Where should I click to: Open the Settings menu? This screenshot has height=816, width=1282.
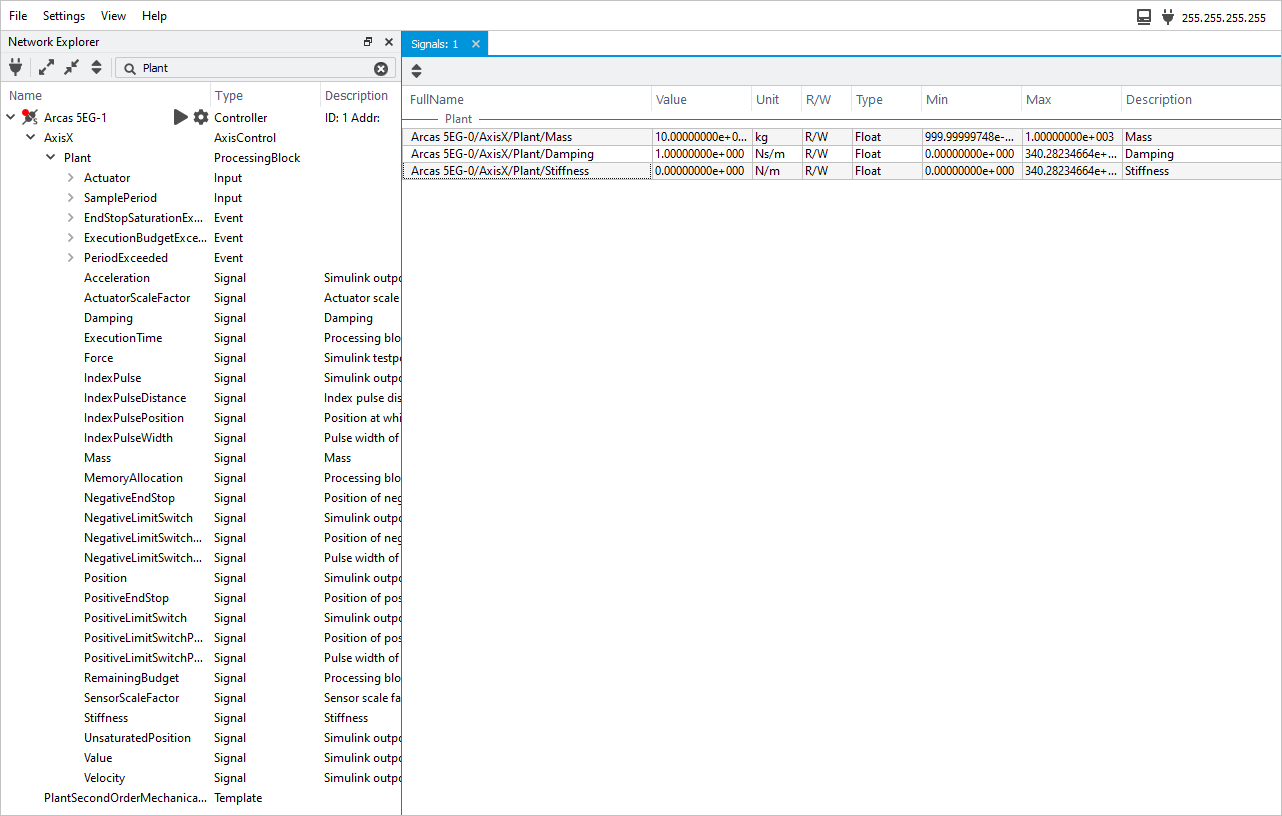pyautogui.click(x=64, y=16)
